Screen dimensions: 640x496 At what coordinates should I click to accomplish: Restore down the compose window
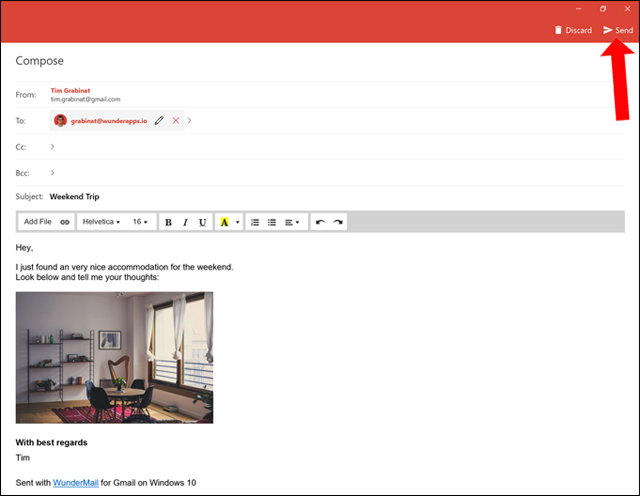tap(603, 9)
